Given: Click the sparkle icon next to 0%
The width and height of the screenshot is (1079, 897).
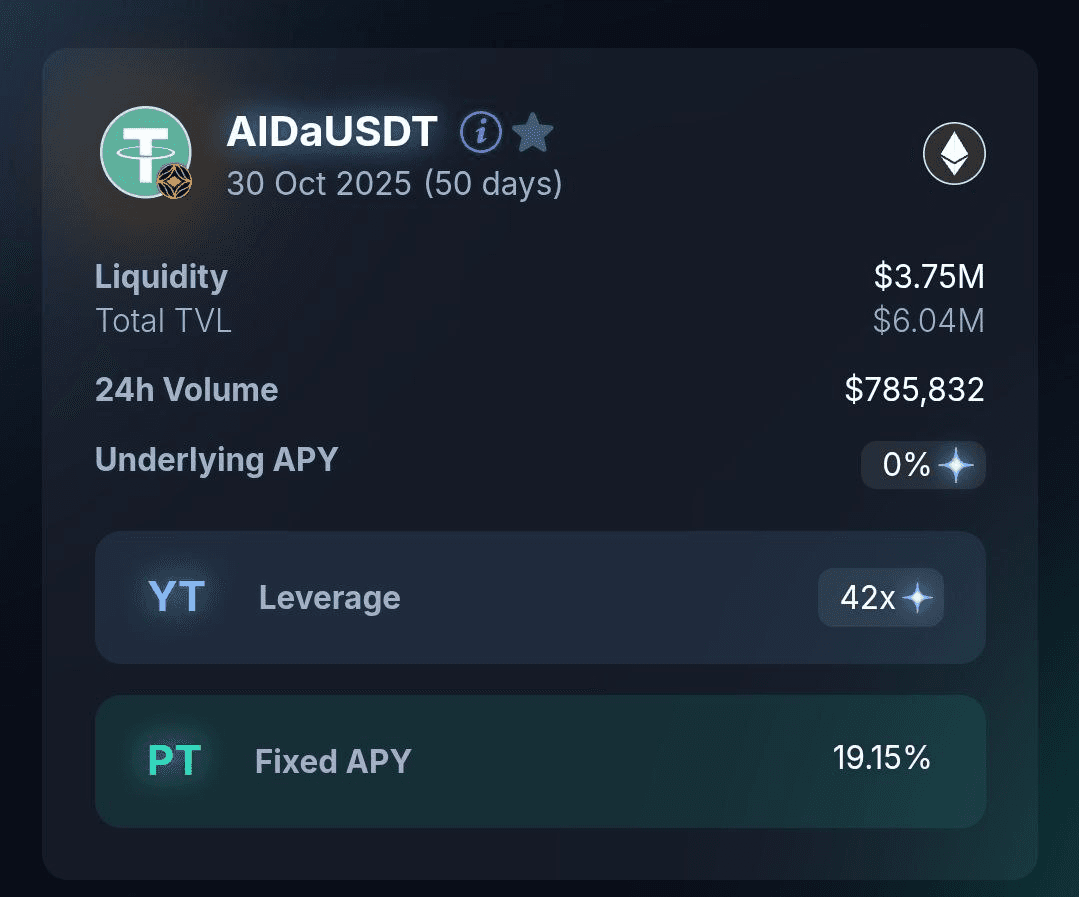Looking at the screenshot, I should point(956,465).
